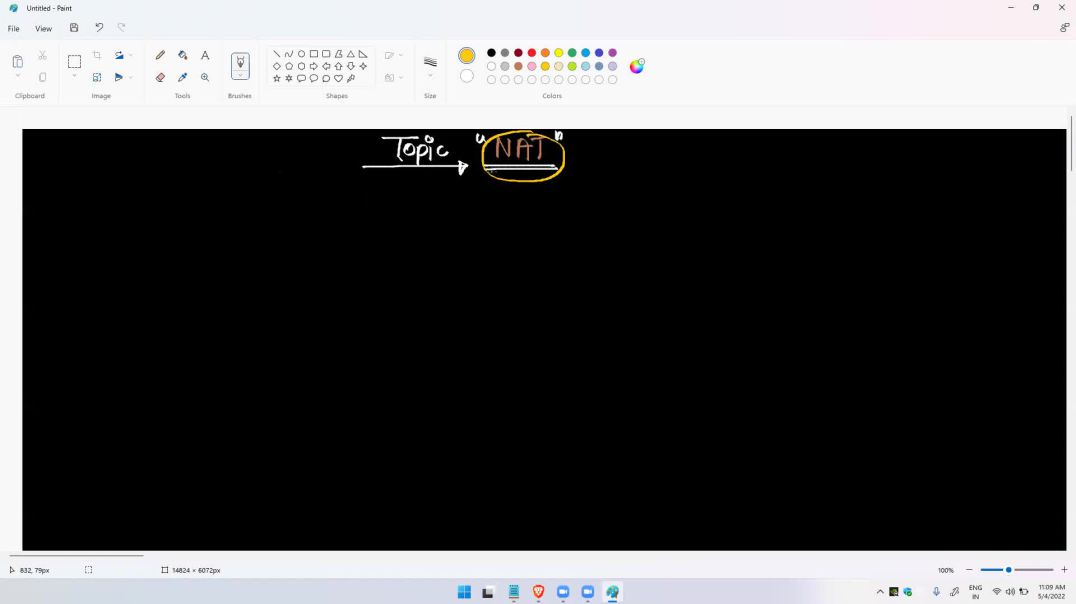The image size is (1076, 604).
Task: Click the 100% zoom level text
Action: click(946, 570)
